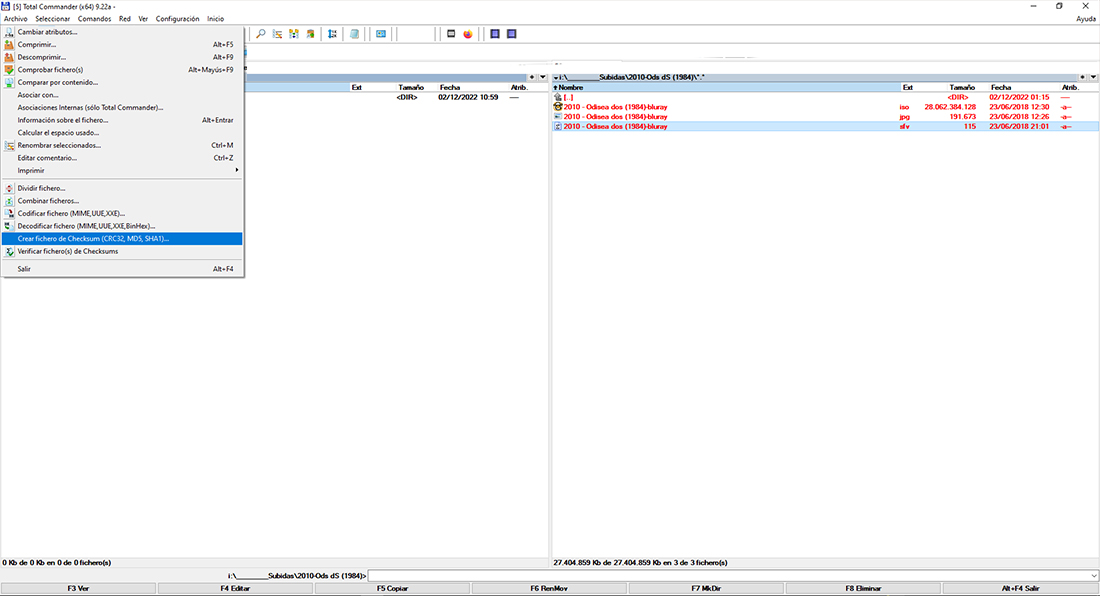
Task: Select Renombrar seleccionados menu entry
Action: (x=122, y=145)
